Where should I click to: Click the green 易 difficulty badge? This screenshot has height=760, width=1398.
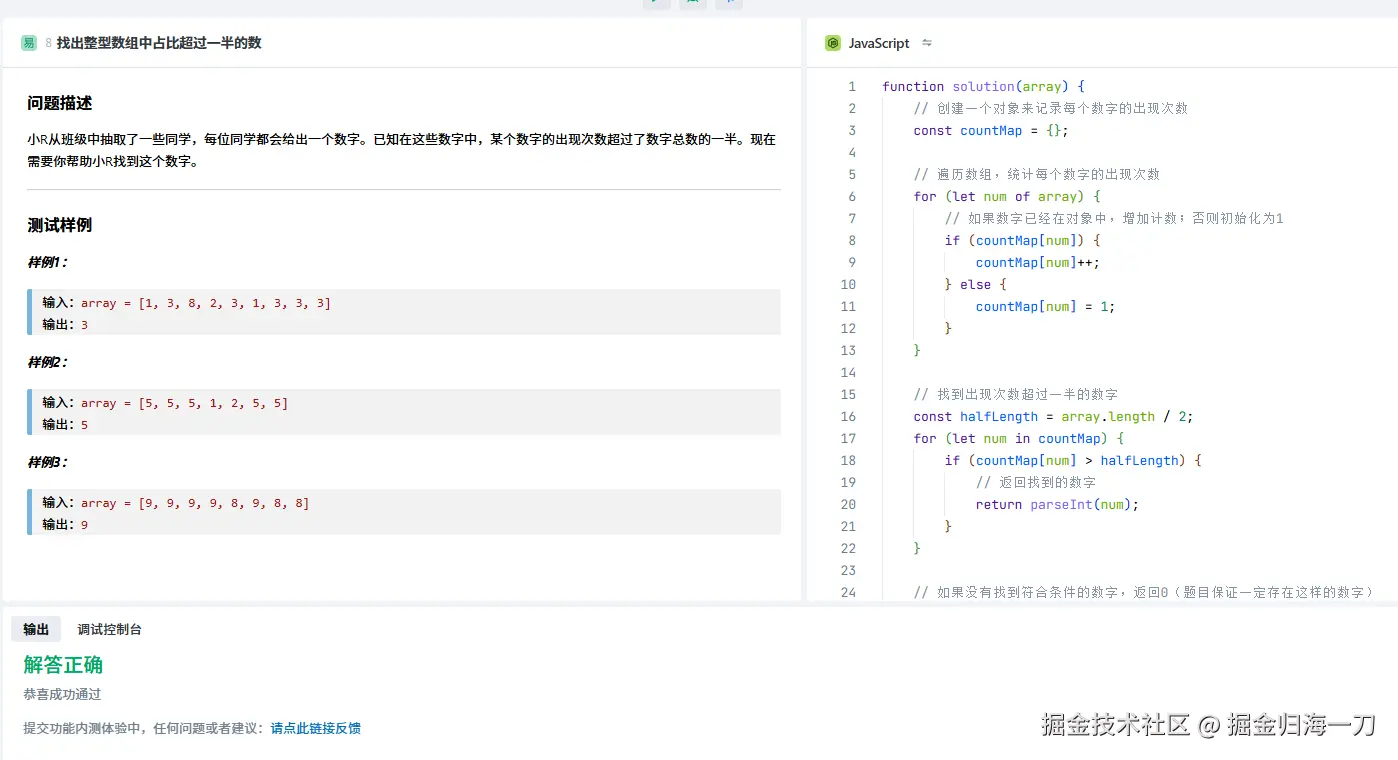(x=29, y=43)
